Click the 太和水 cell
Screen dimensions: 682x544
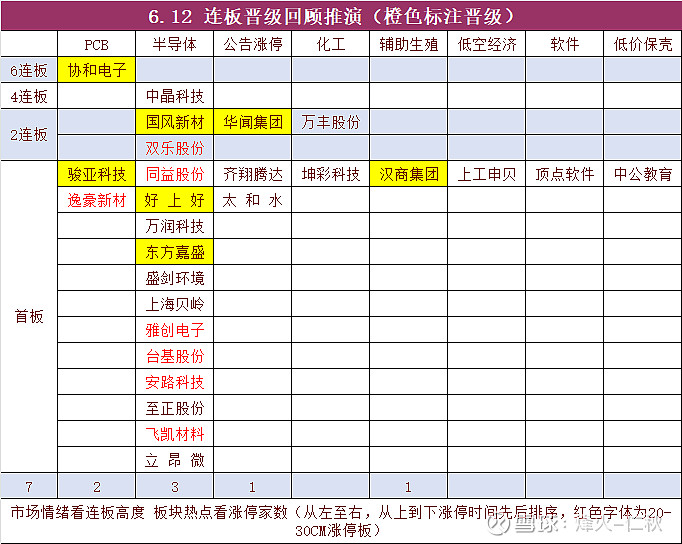253,200
